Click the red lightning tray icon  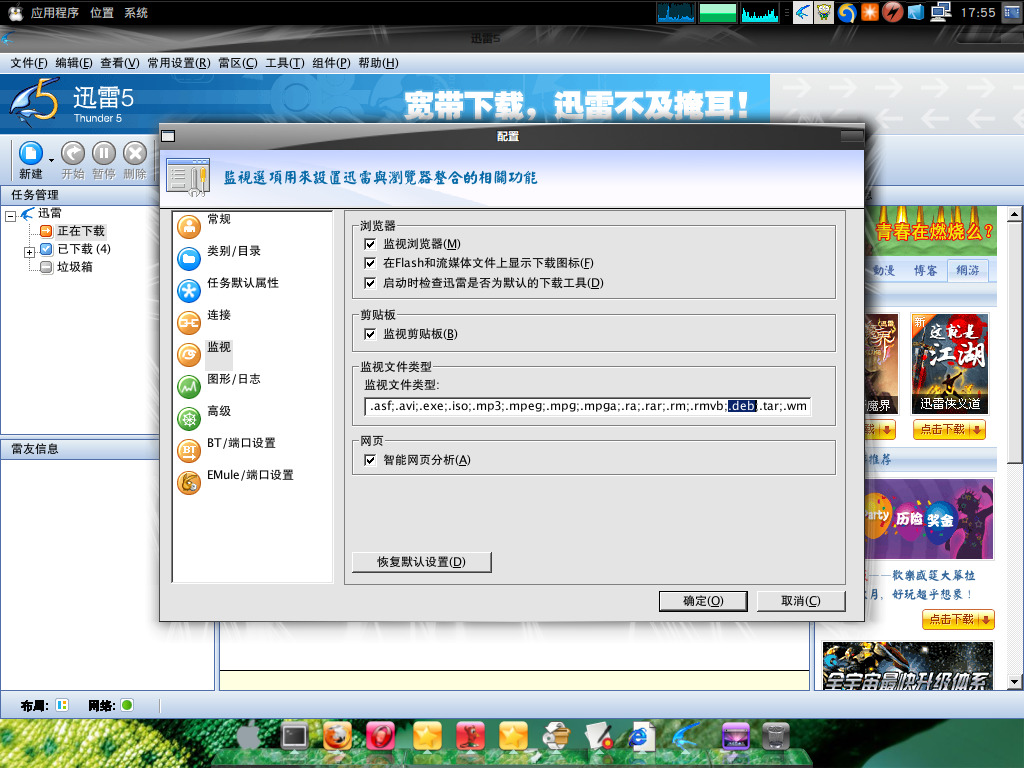click(x=892, y=12)
